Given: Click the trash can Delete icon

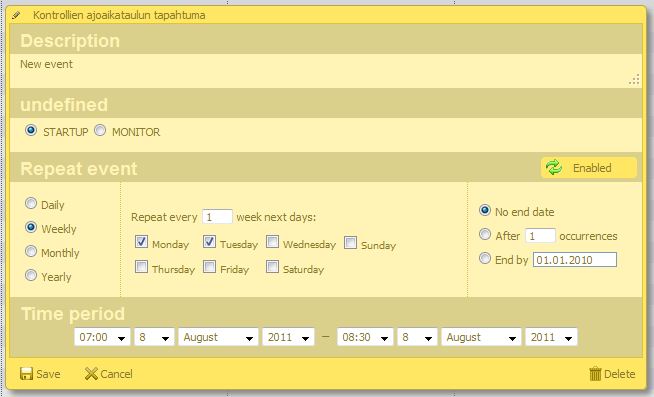Looking at the screenshot, I should click(x=595, y=374).
